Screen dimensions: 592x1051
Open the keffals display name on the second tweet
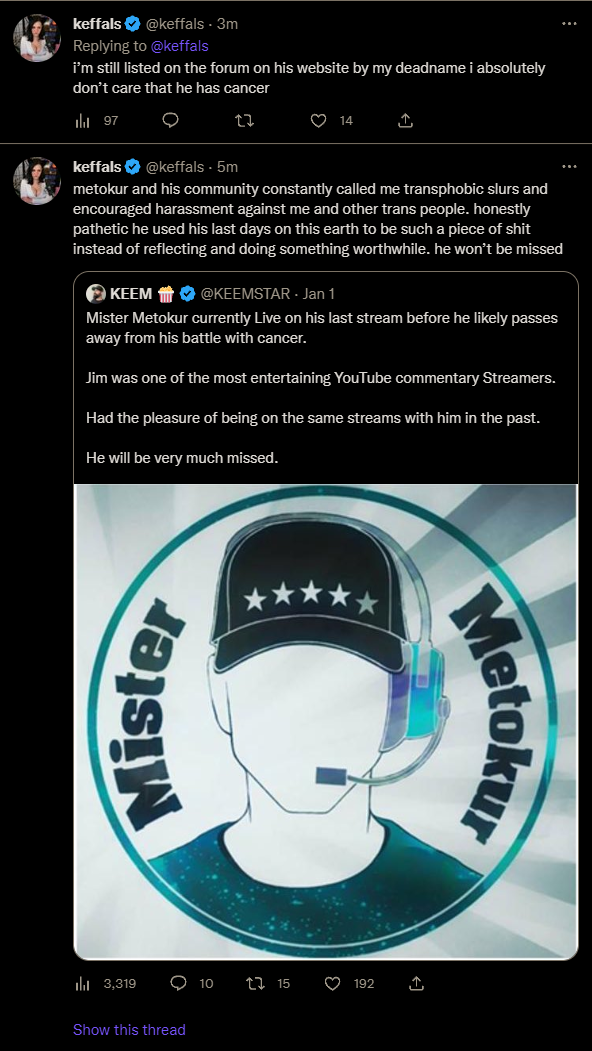click(x=97, y=166)
